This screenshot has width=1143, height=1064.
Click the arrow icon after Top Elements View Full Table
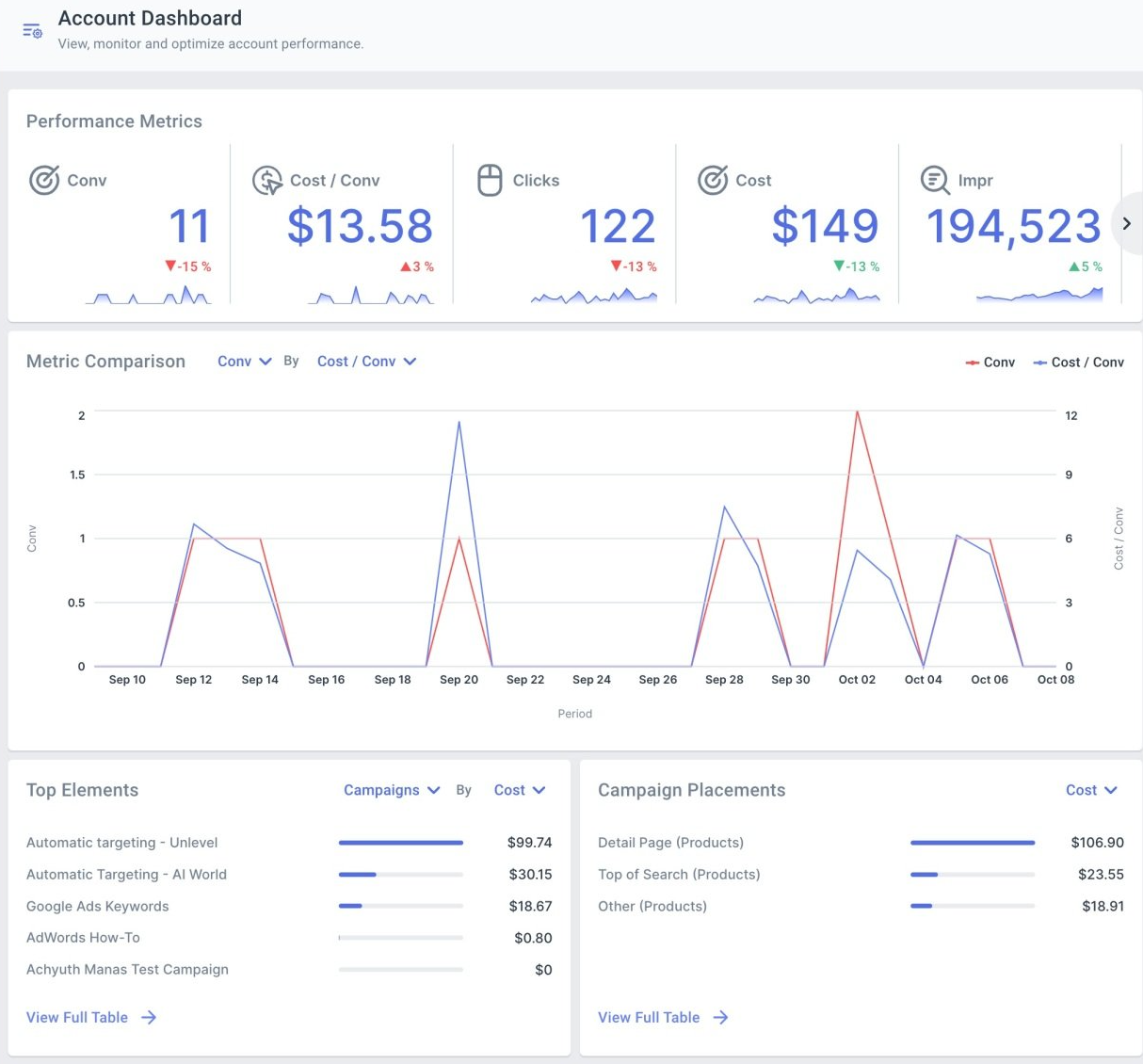point(149,1017)
